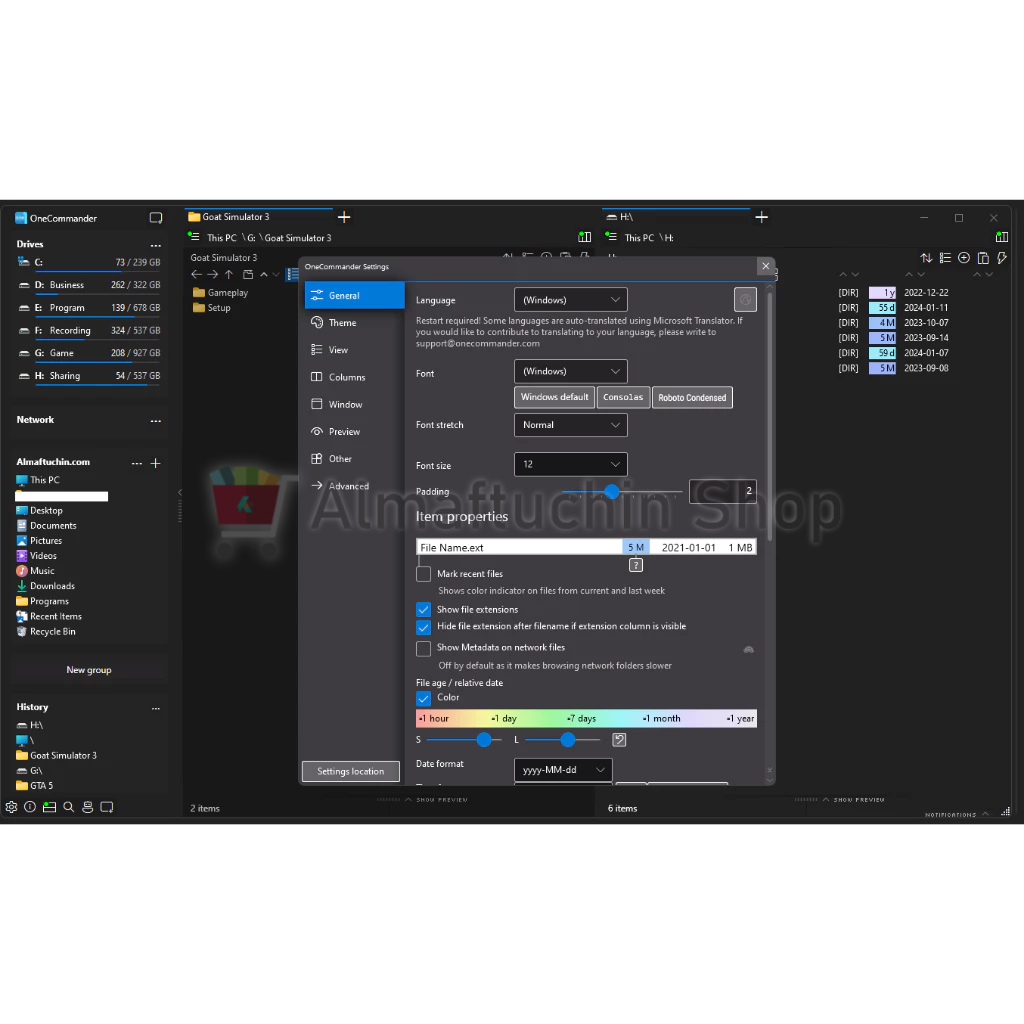Go up one folder level
This screenshot has height=1024, width=1024.
click(x=229, y=274)
